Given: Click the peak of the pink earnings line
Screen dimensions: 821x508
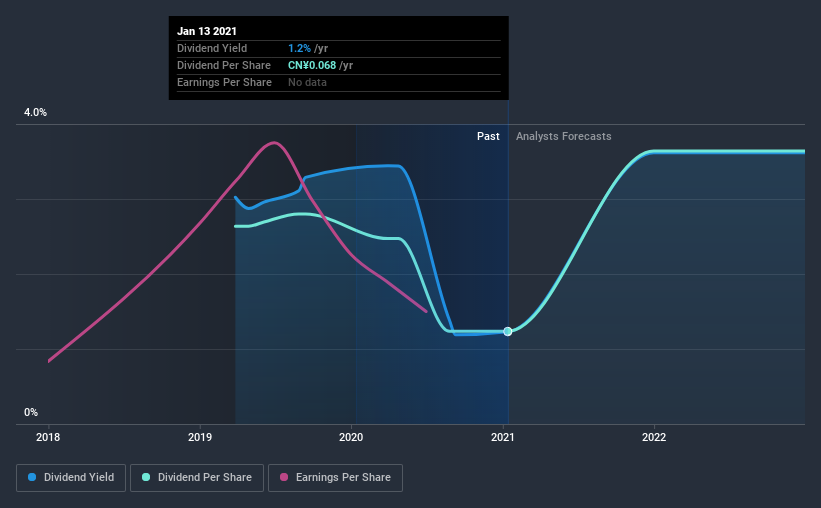Looking at the screenshot, I should (x=274, y=142).
